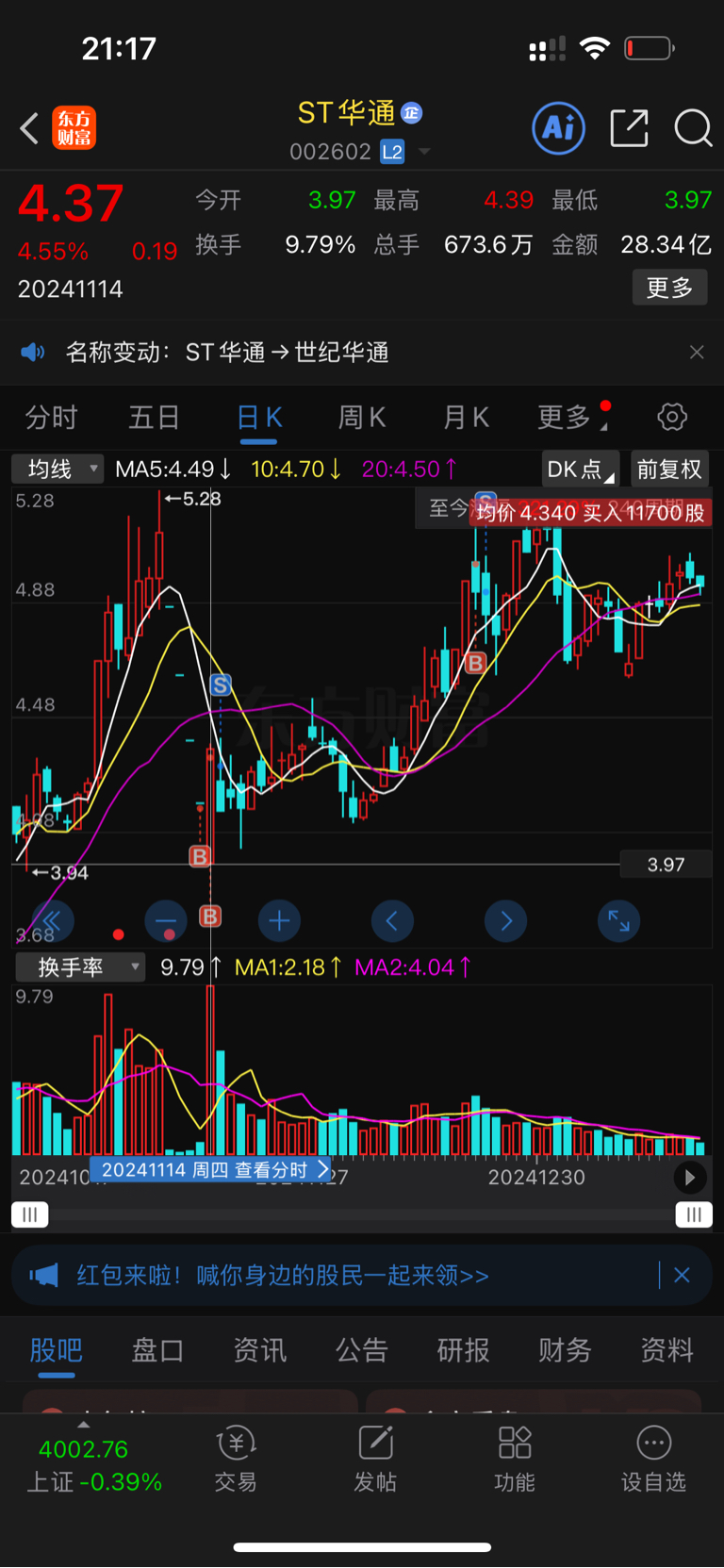Move the crosshair left one candle
This screenshot has height=1568, width=724.
pyautogui.click(x=392, y=921)
